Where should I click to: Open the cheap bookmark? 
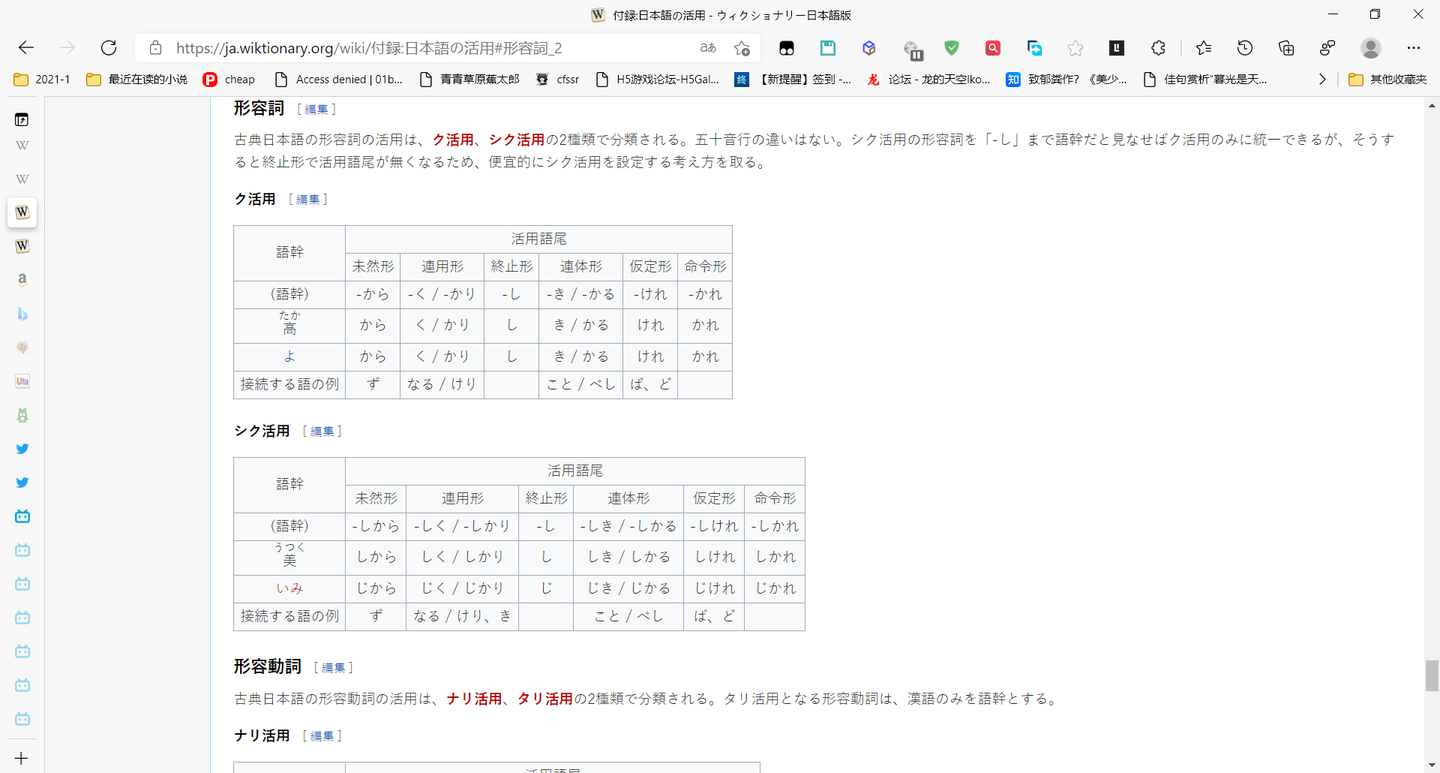[229, 79]
